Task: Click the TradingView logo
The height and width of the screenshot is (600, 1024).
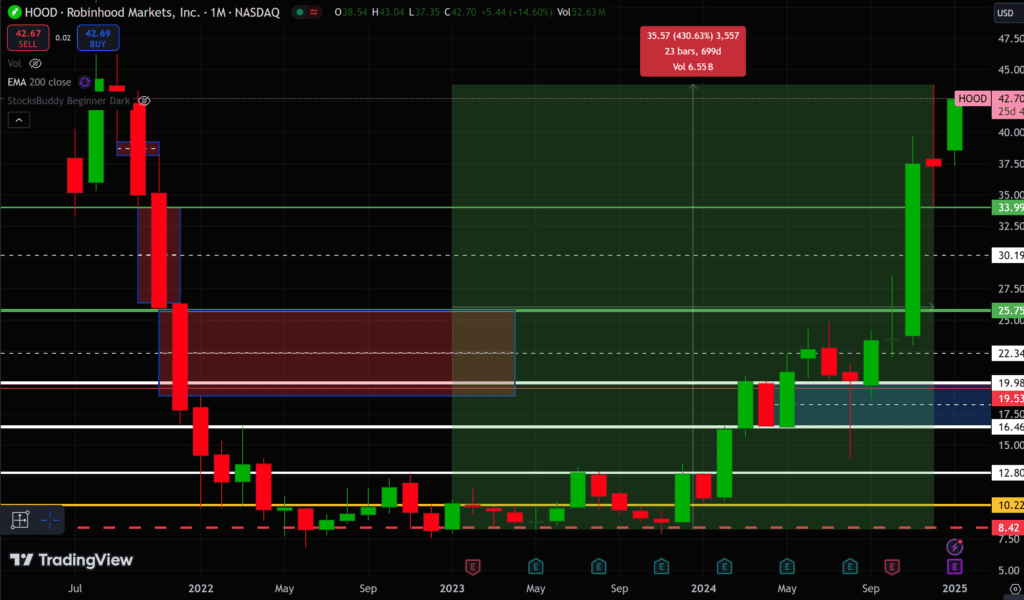Action: pos(71,560)
